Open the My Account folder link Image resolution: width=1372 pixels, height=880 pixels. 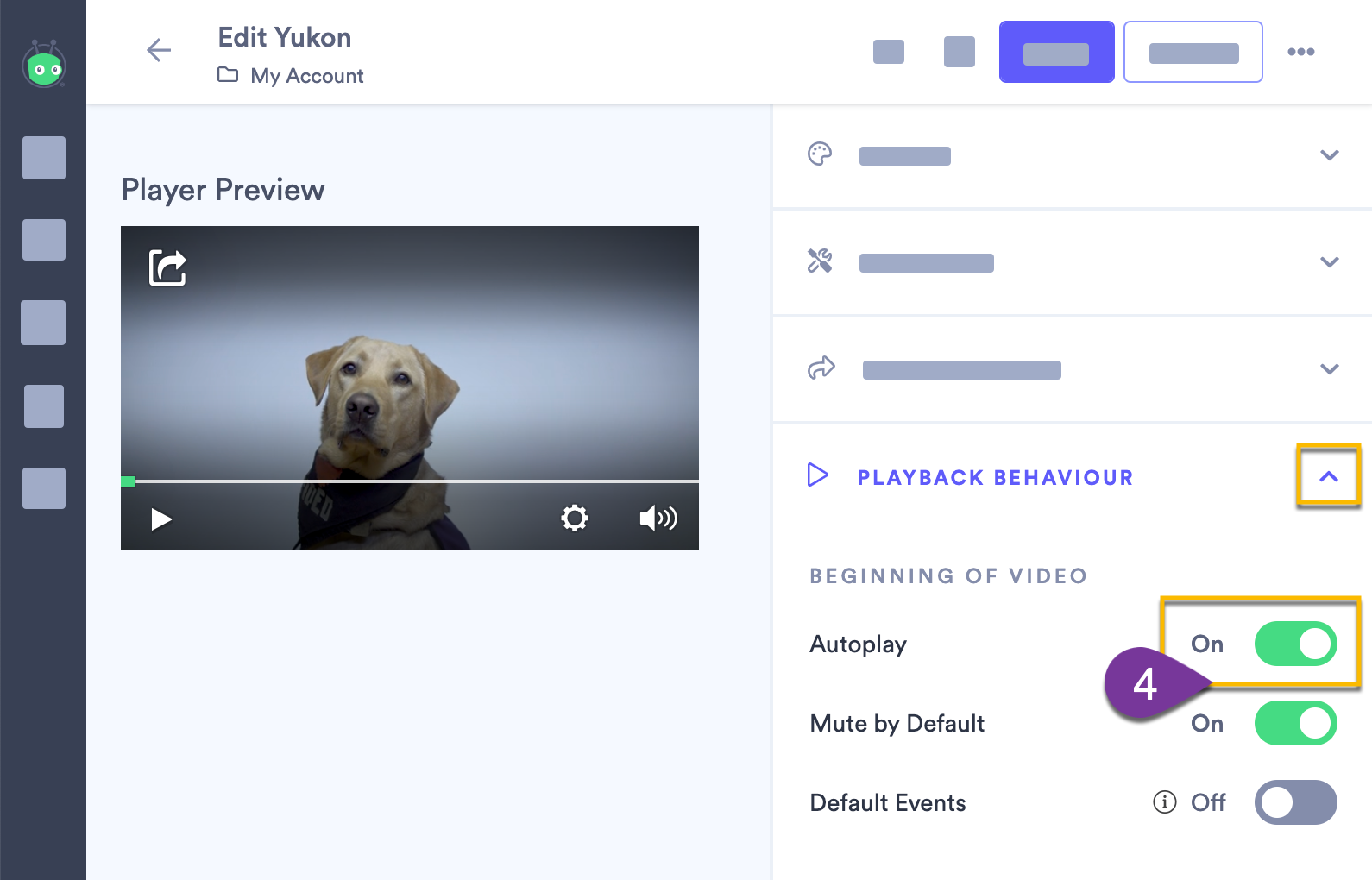pyautogui.click(x=306, y=76)
